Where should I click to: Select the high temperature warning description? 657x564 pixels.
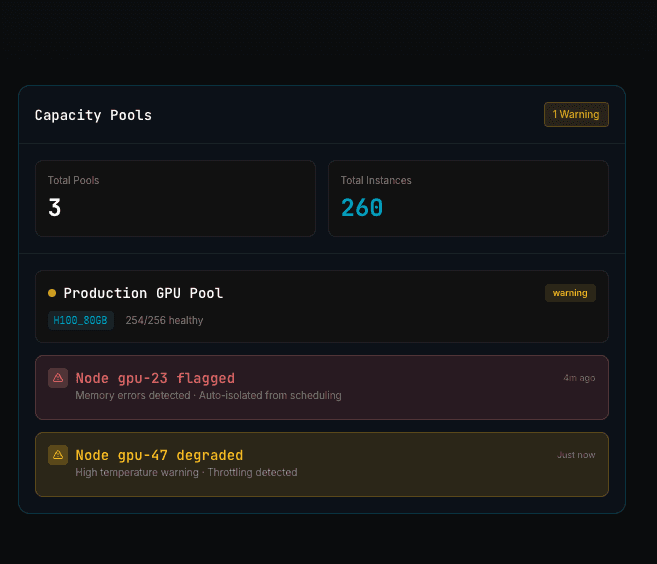coord(186,472)
